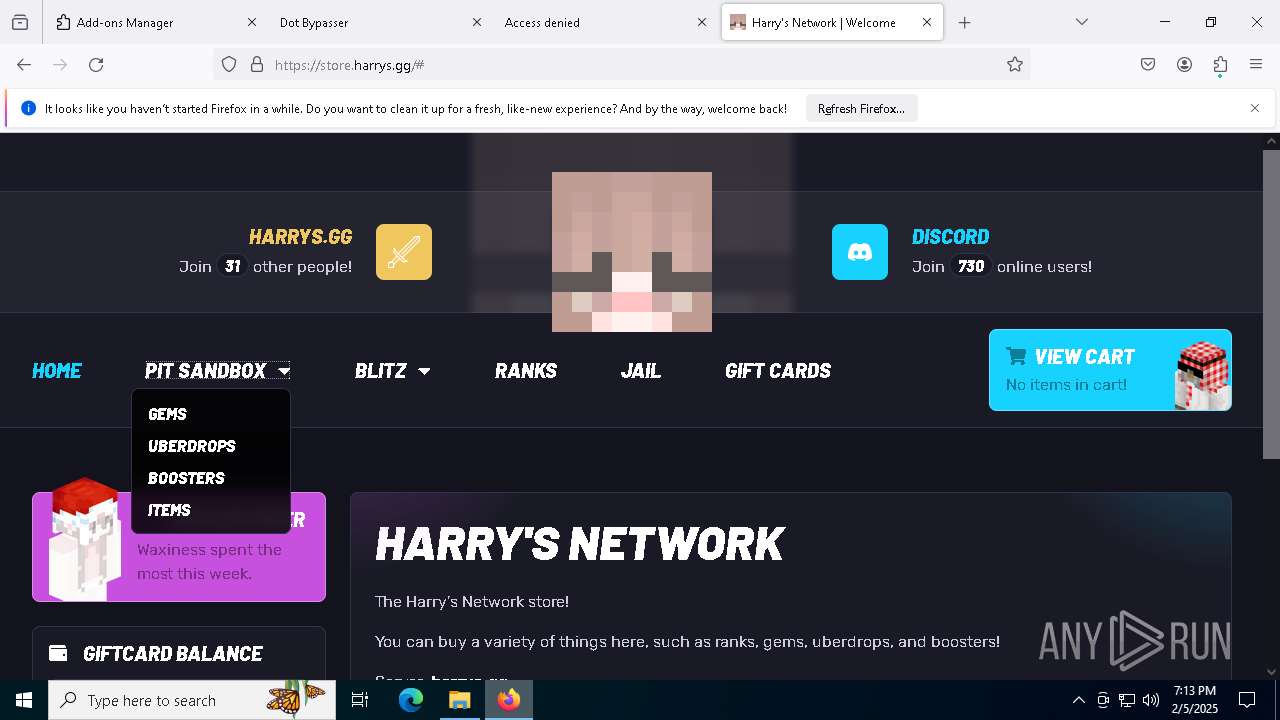Select Boosters from the Pit Sandbox menu

tap(186, 478)
